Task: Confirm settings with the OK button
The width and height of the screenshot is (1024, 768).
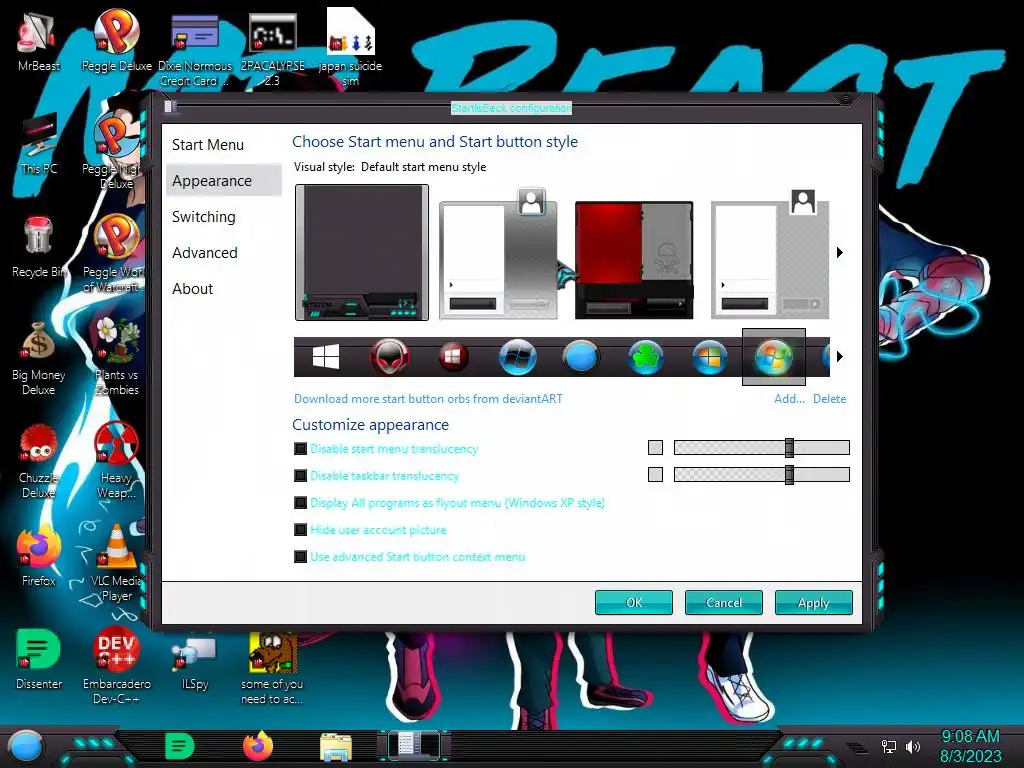Action: 633,603
